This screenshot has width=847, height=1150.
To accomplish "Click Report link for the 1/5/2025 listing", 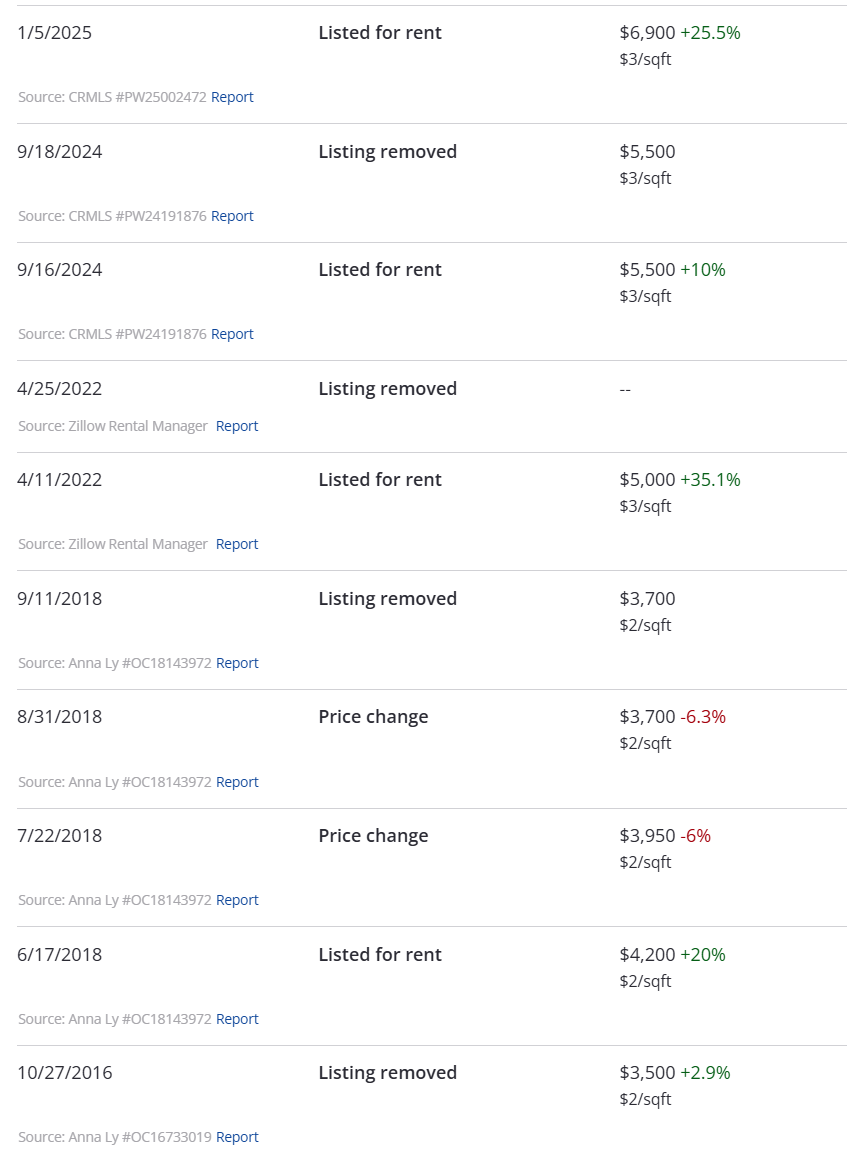I will (x=232, y=97).
